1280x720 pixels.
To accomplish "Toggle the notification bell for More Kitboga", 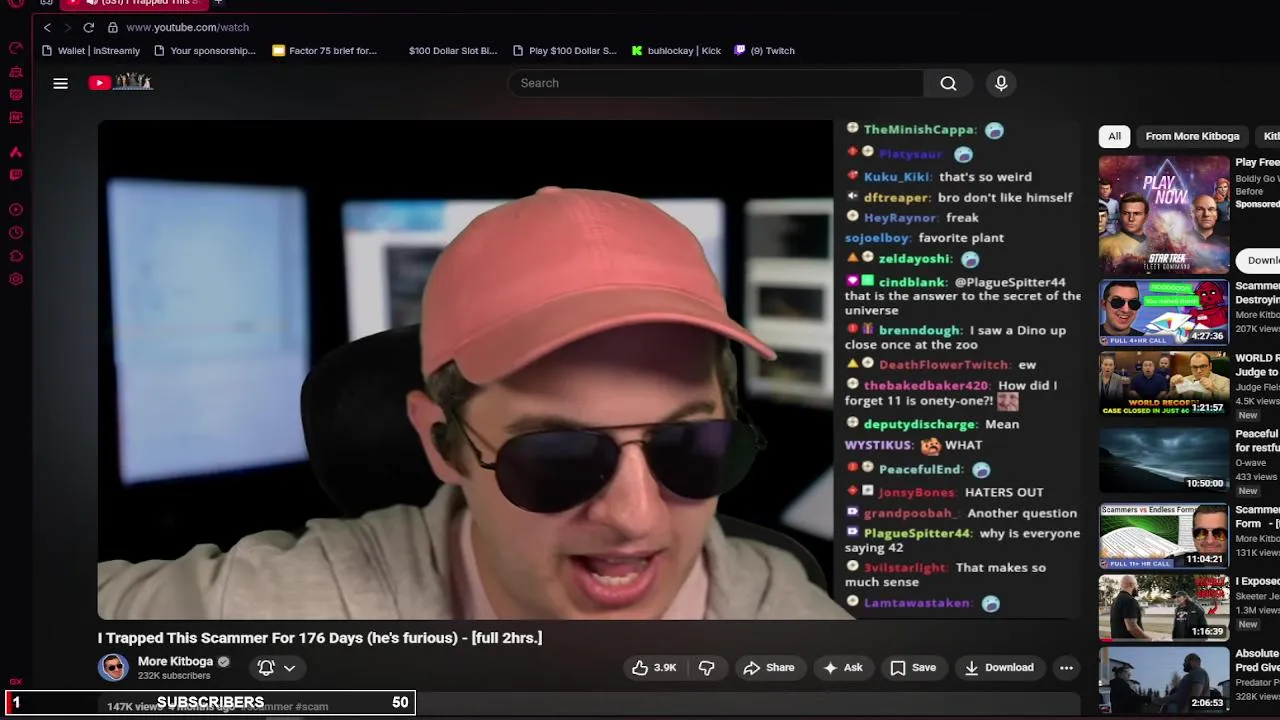I will click(x=266, y=667).
